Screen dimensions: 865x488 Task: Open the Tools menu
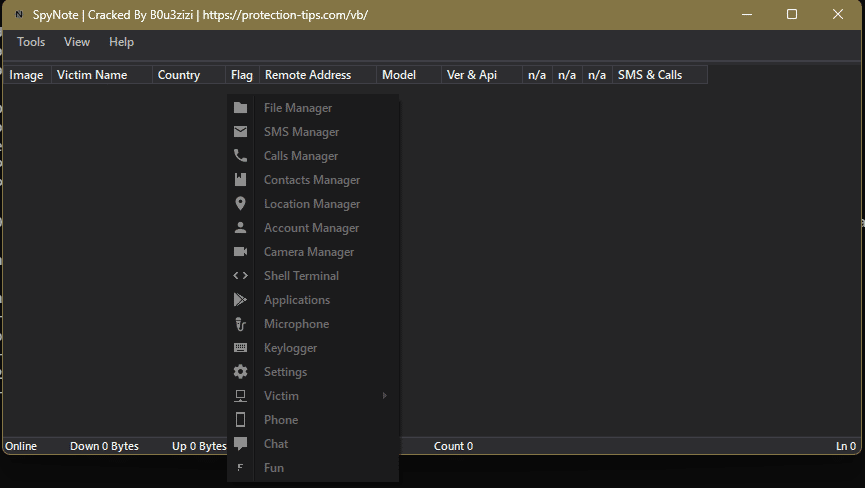click(x=31, y=42)
